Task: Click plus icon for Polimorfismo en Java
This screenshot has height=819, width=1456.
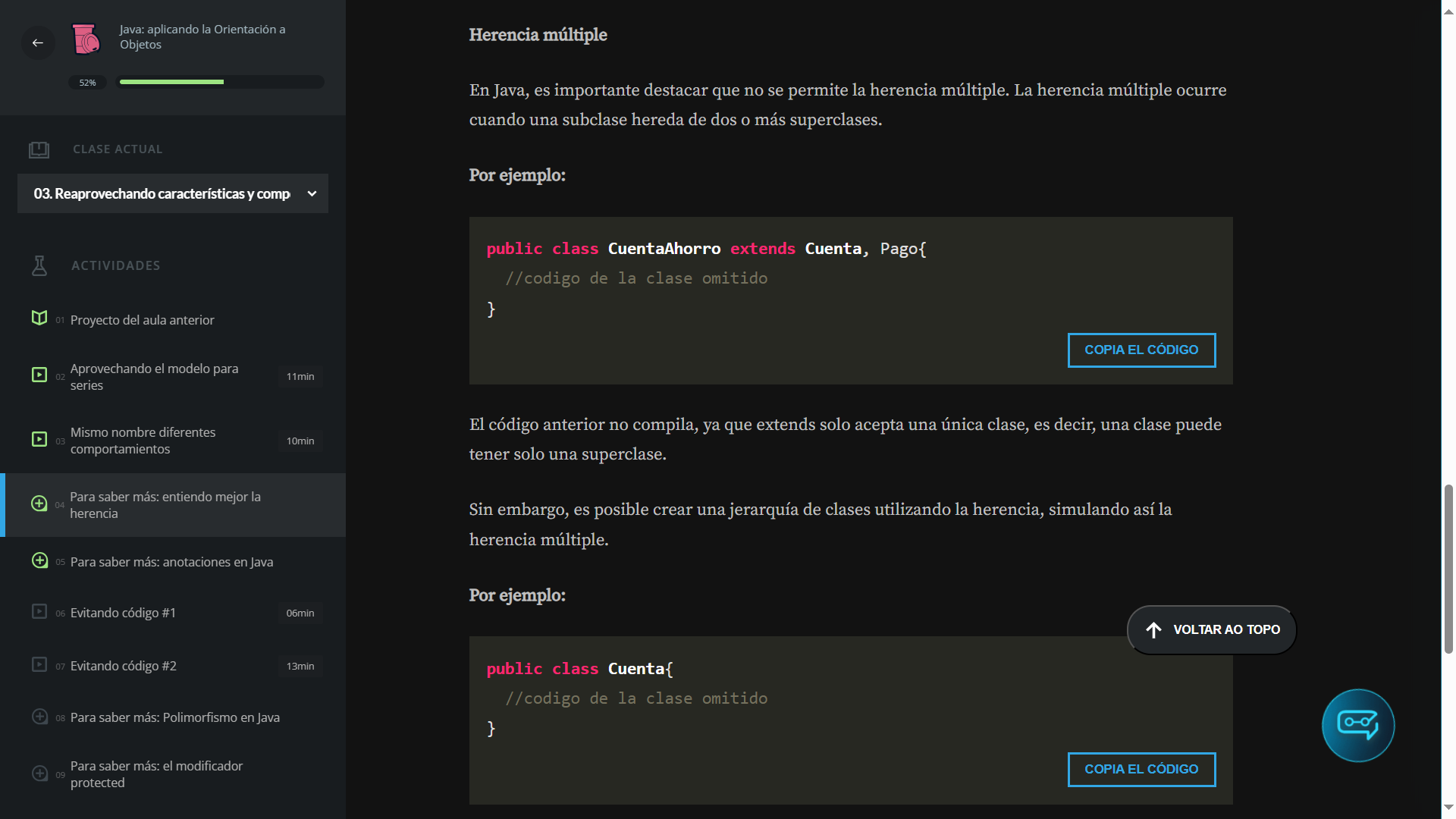Action: pos(39,717)
